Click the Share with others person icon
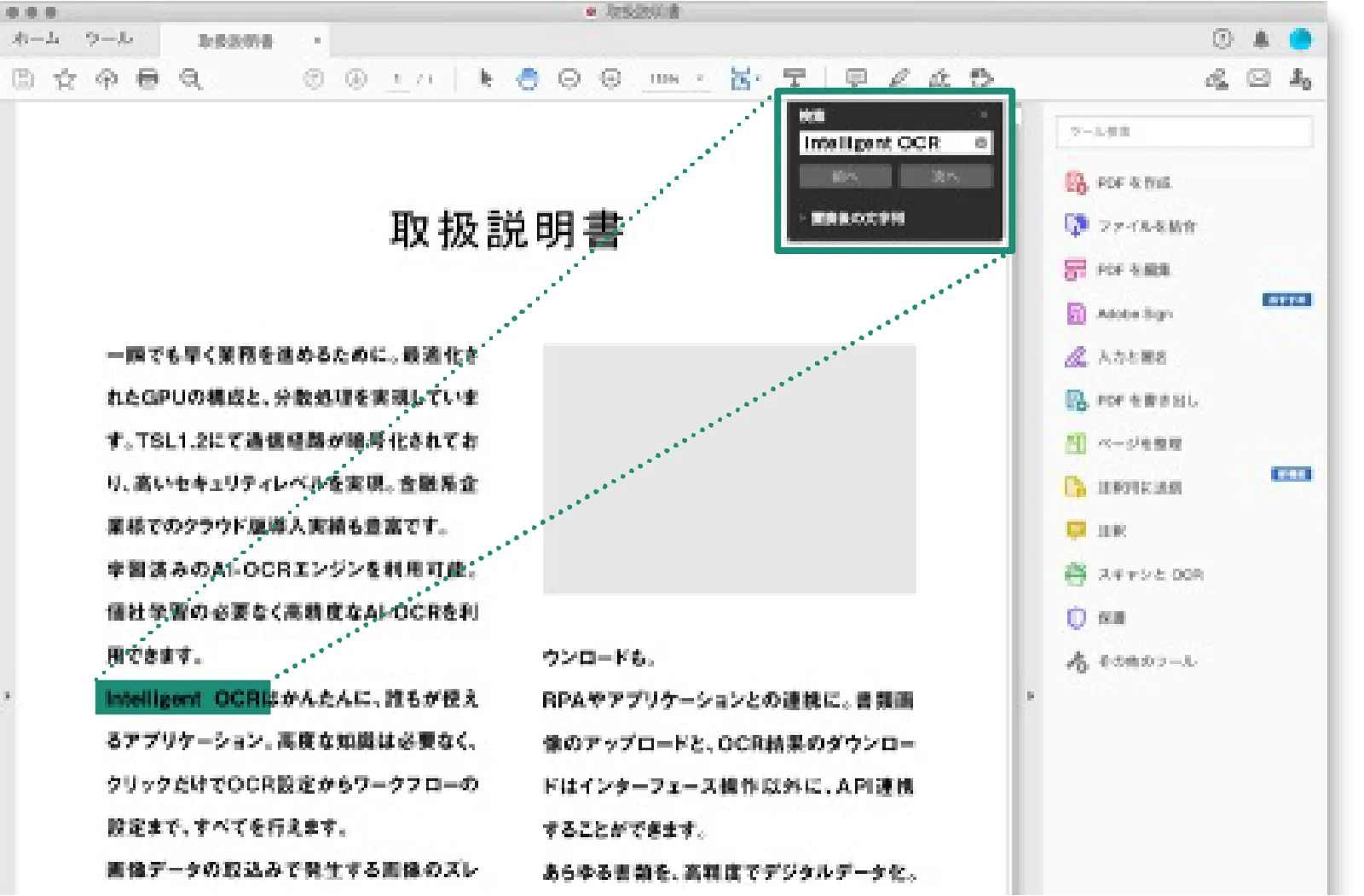Image resolution: width=1364 pixels, height=896 pixels. (1300, 79)
